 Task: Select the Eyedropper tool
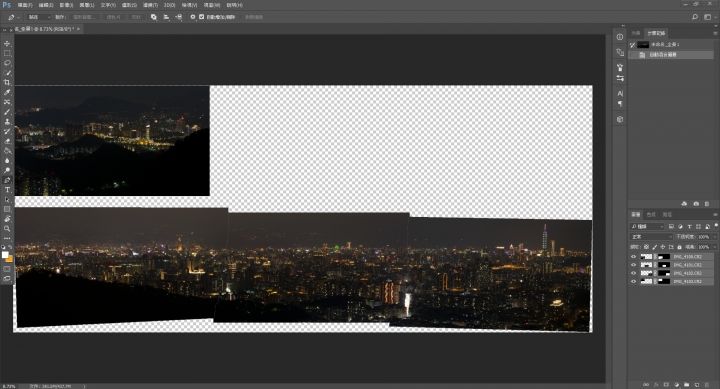pyautogui.click(x=7, y=92)
